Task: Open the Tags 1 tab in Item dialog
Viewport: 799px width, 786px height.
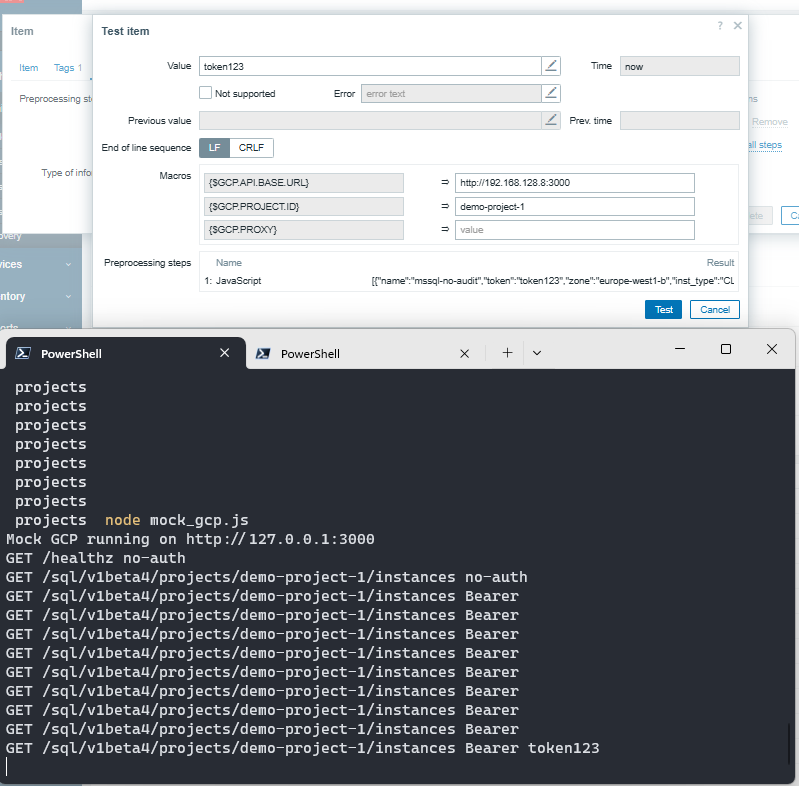Action: [x=68, y=68]
